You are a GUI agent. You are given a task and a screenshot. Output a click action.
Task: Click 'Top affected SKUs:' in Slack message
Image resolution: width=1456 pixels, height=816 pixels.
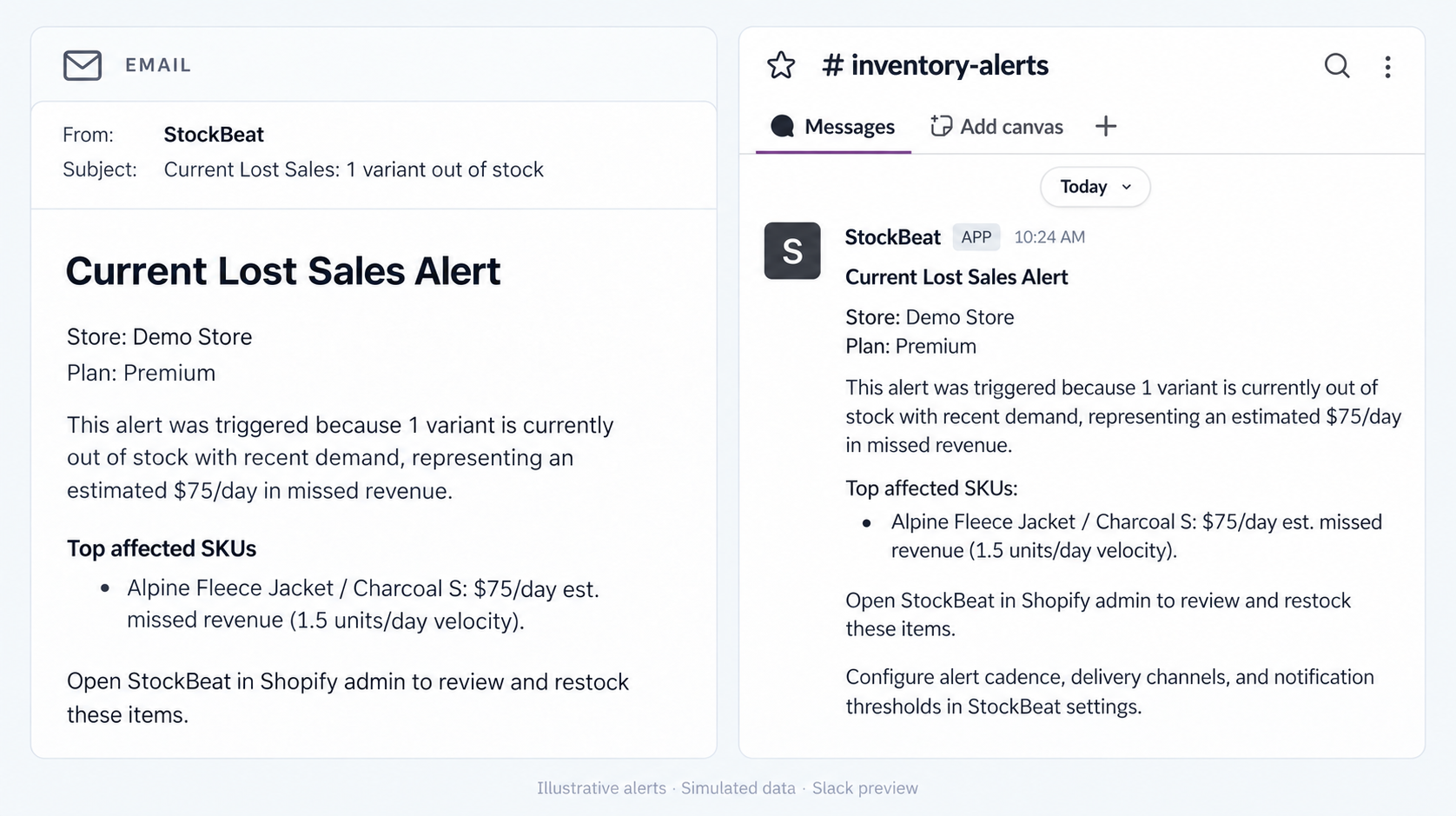pyautogui.click(x=931, y=488)
